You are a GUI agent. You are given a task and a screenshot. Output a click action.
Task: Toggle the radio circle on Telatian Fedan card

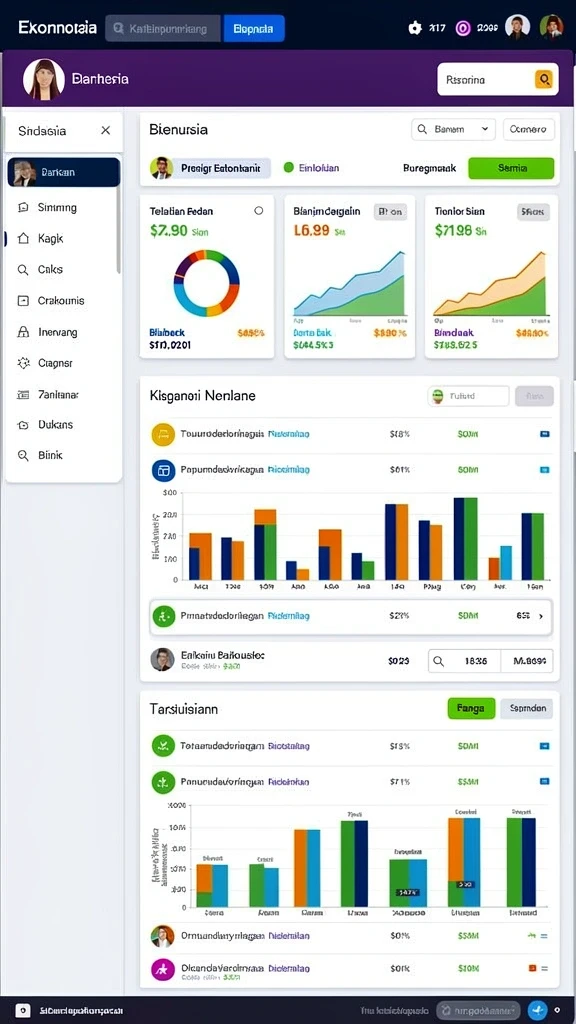(x=259, y=211)
